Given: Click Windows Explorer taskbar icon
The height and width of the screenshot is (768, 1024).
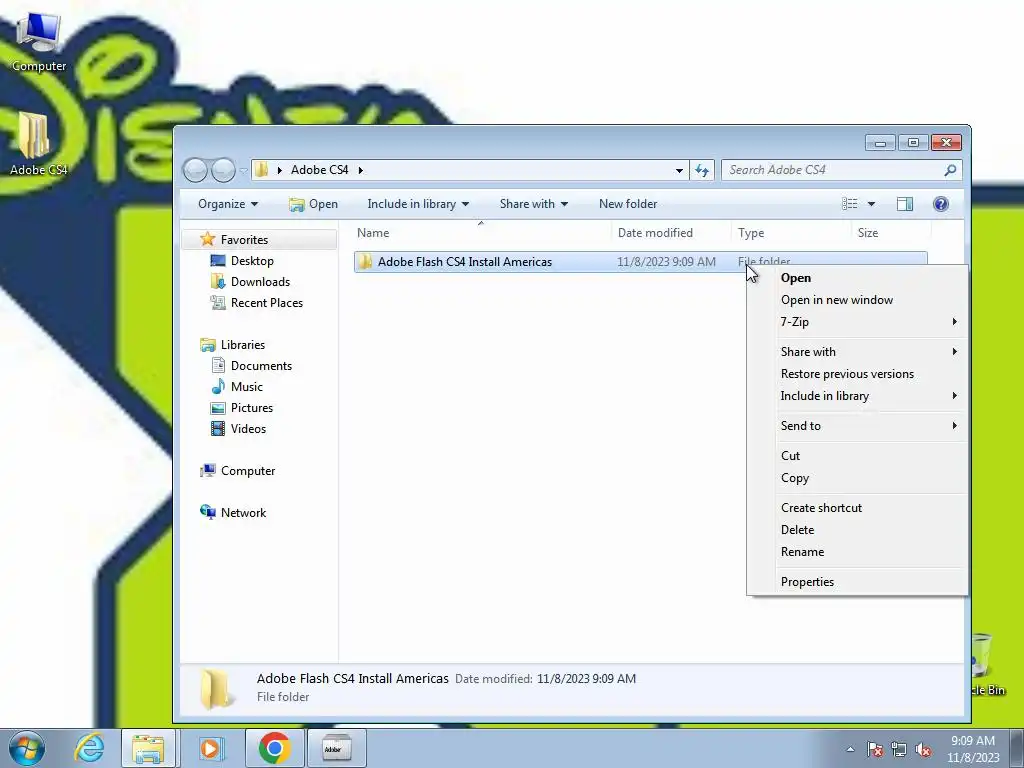Looking at the screenshot, I should point(148,748).
